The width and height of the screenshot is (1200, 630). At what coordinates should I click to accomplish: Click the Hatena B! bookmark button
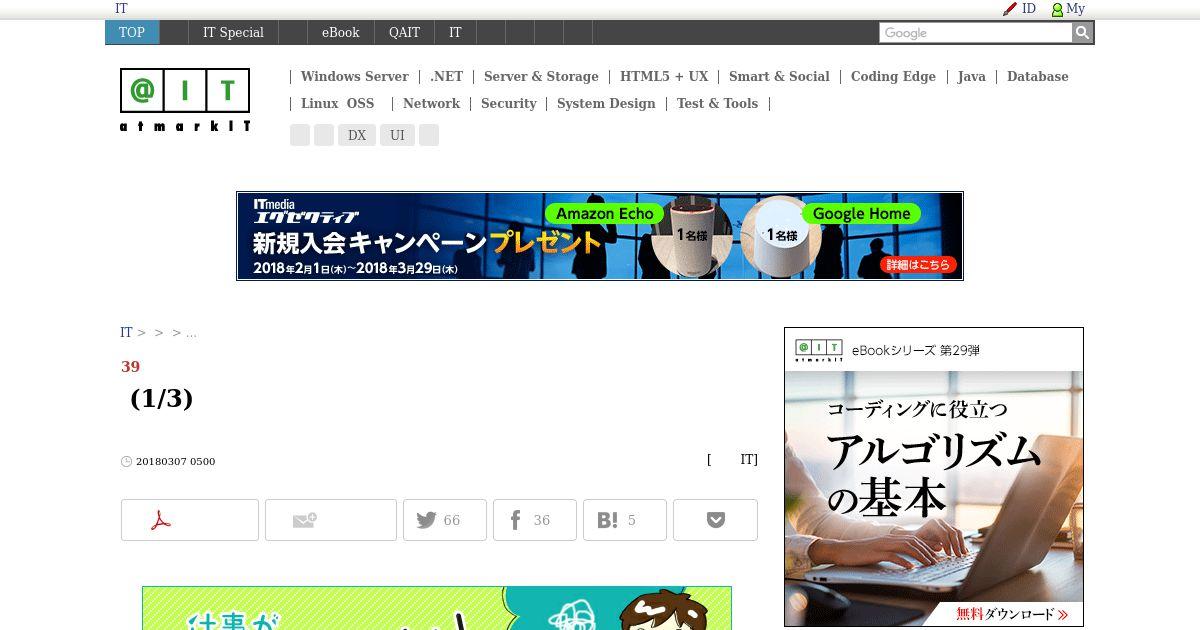point(625,520)
